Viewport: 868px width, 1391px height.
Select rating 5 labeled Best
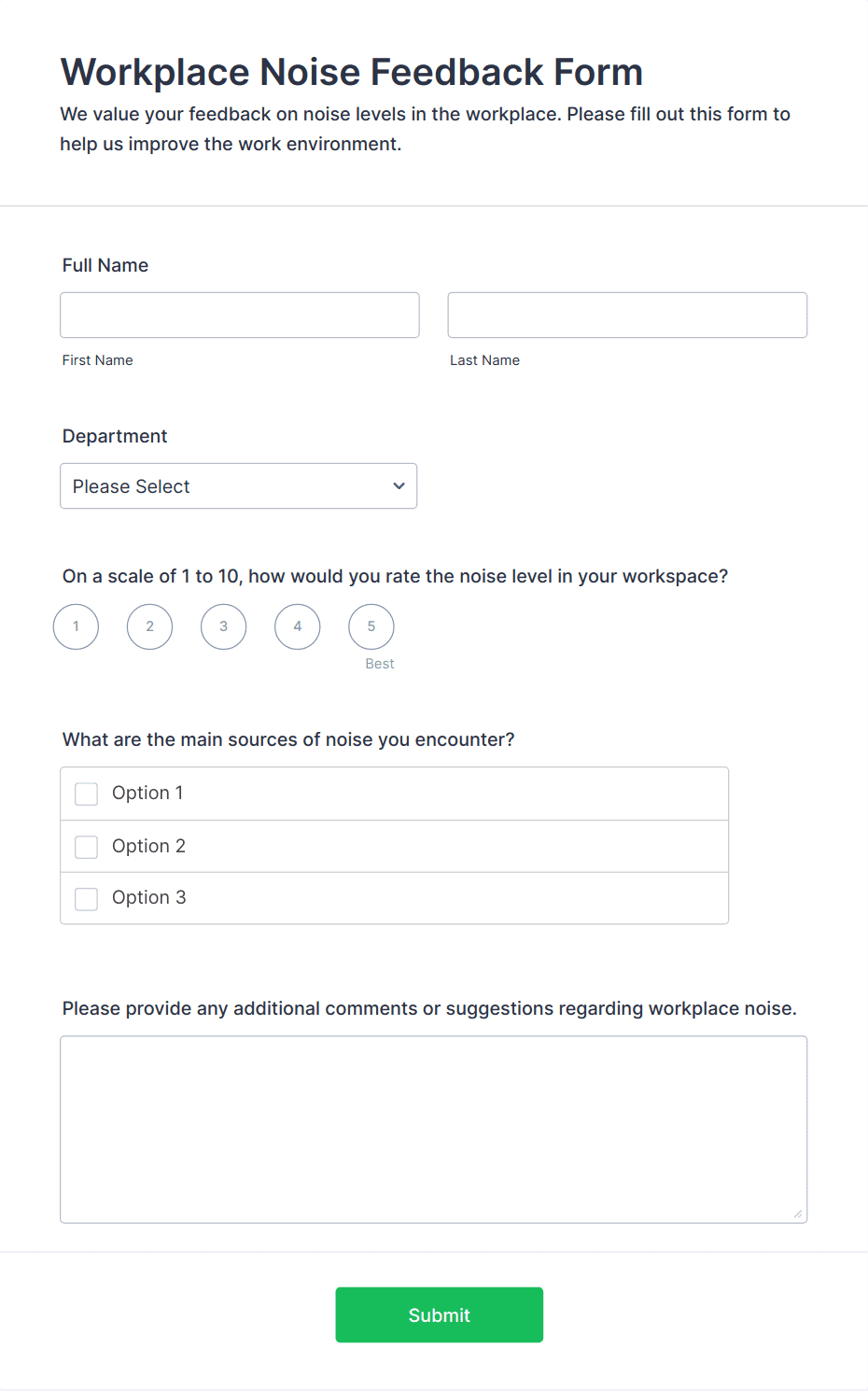[371, 626]
